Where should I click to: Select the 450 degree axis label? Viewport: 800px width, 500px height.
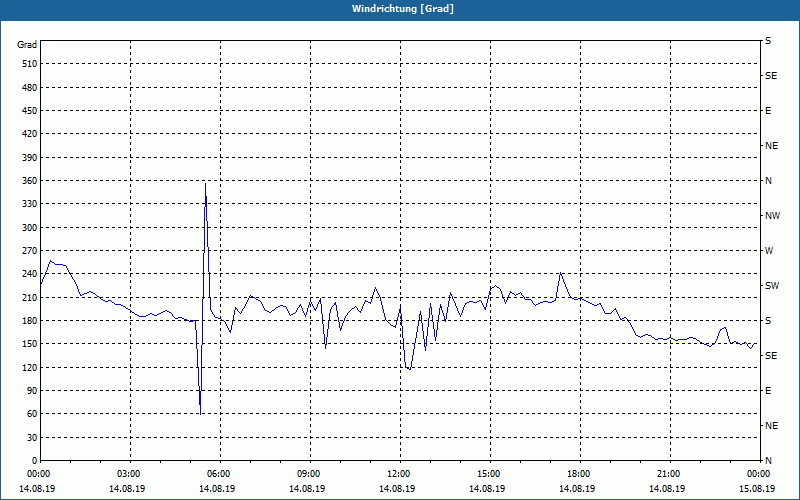(30, 111)
